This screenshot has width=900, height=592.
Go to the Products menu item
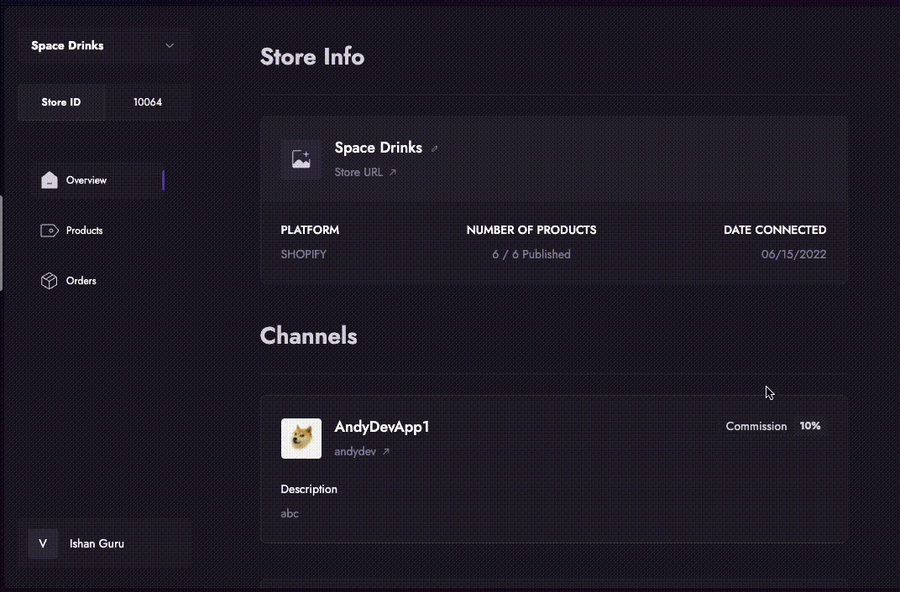(84, 231)
